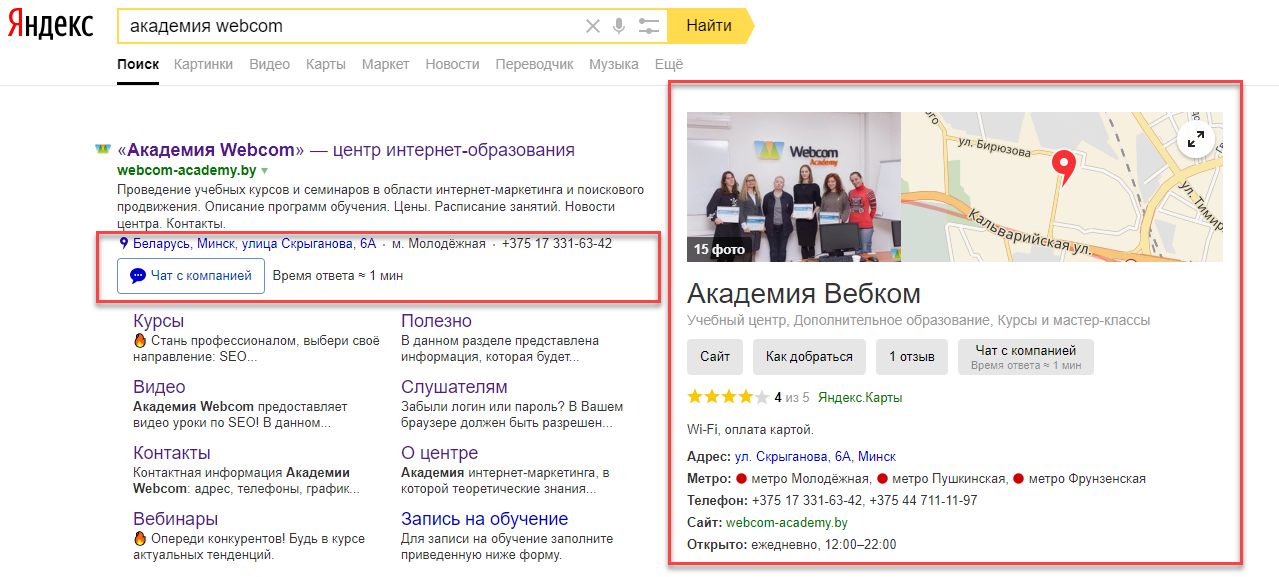1279x577 pixels.
Task: Open the Яндекс.Карты link next to the rating
Action: 860,397
